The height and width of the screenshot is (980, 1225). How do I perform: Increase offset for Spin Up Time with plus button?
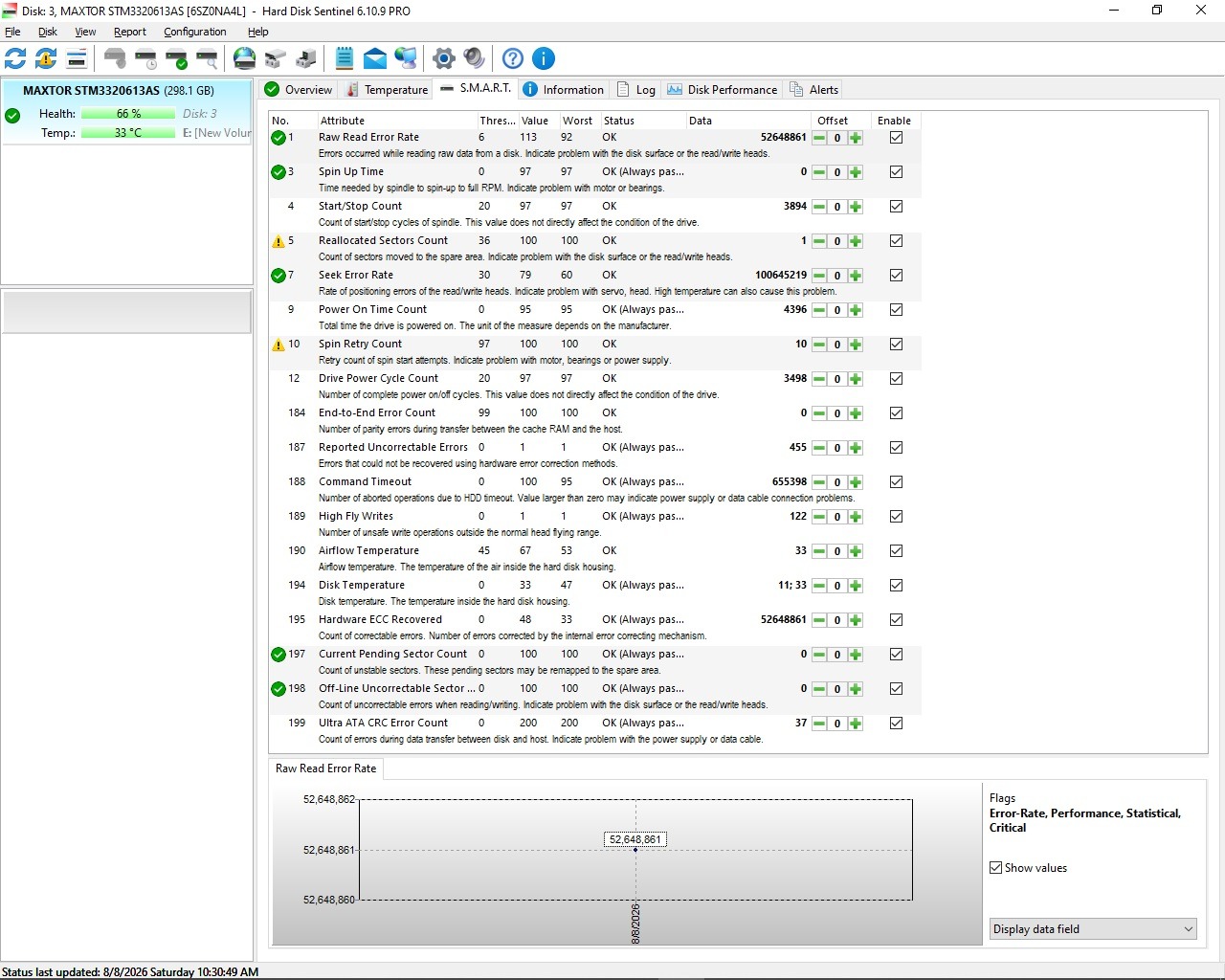856,172
